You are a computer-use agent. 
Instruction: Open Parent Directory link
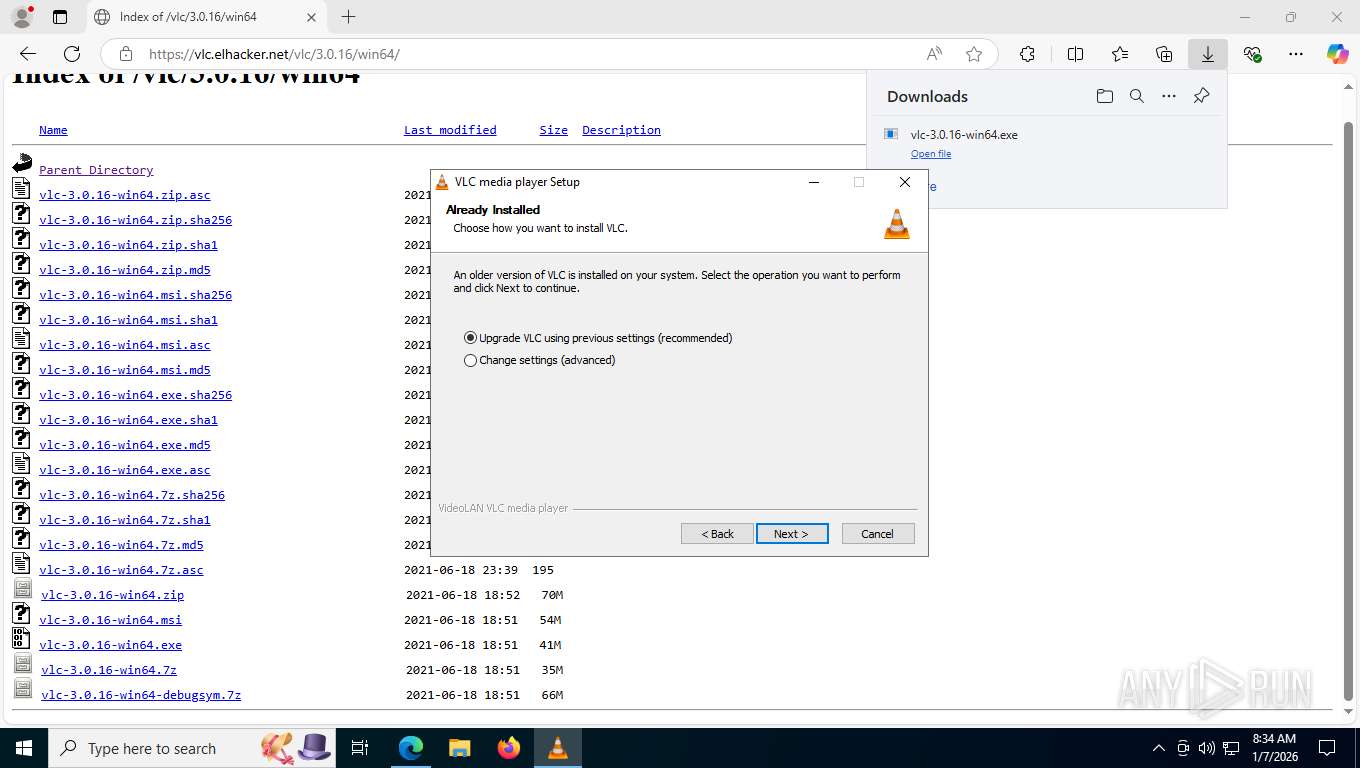tap(96, 170)
